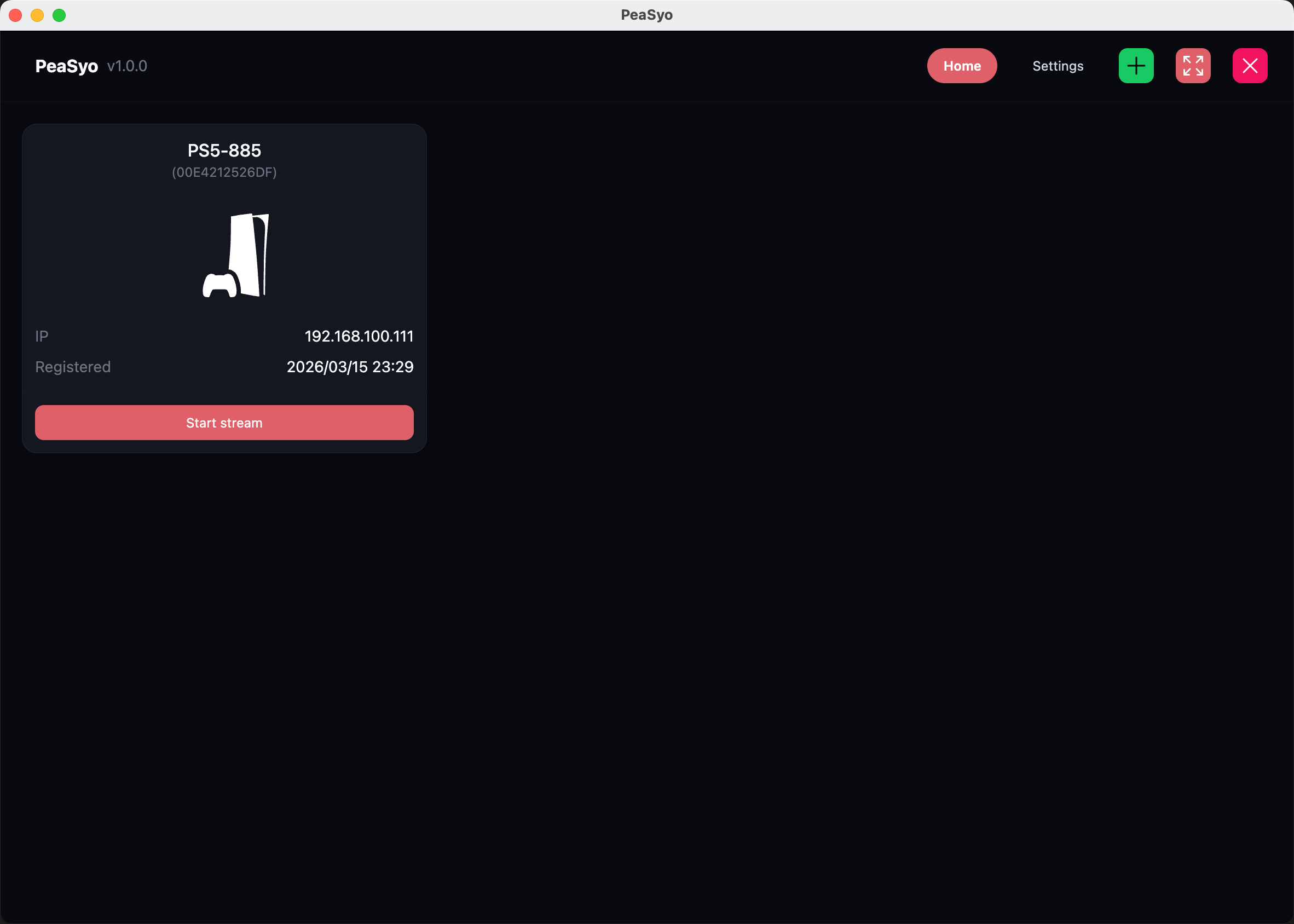Image resolution: width=1294 pixels, height=924 pixels.
Task: Click the green plus add-console icon
Action: 1136,66
